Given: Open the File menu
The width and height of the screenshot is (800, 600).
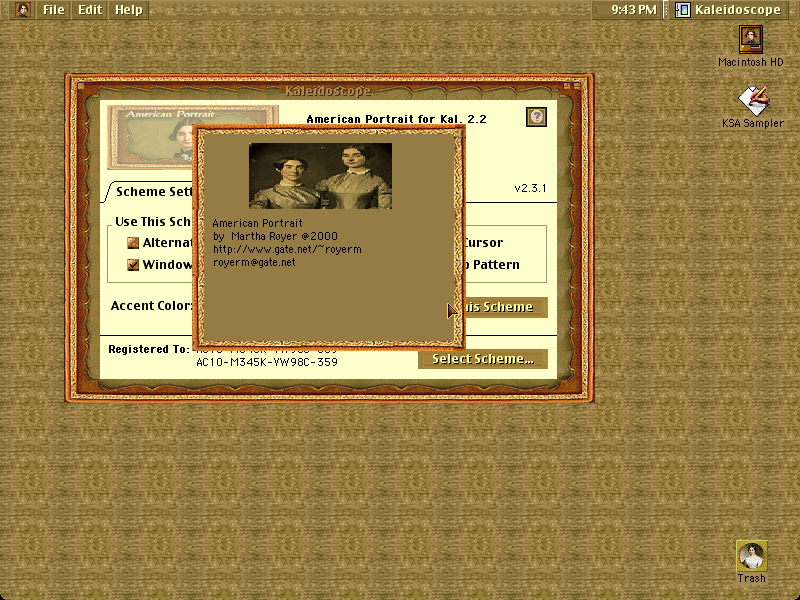Looking at the screenshot, I should pyautogui.click(x=54, y=10).
